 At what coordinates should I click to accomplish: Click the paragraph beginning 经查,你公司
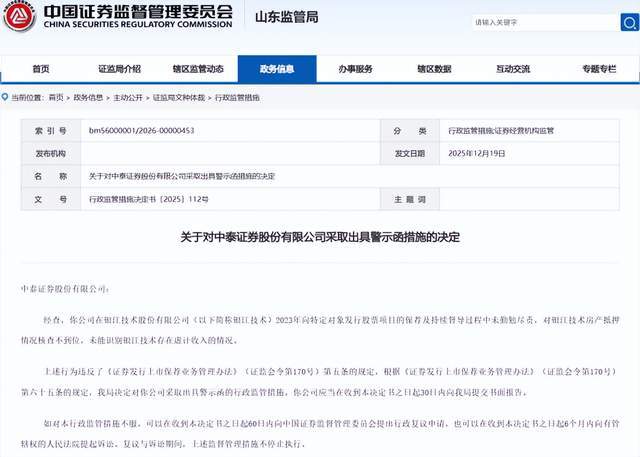tap(320, 330)
